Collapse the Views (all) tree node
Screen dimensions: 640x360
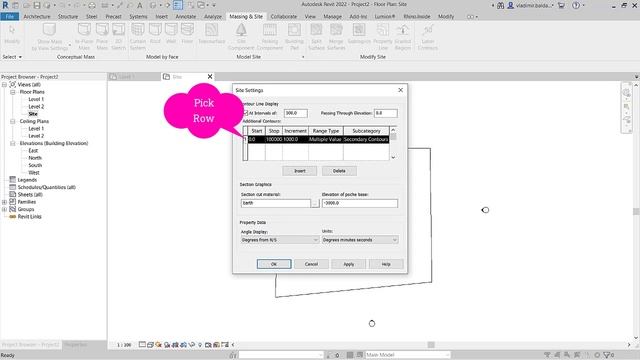[4, 84]
